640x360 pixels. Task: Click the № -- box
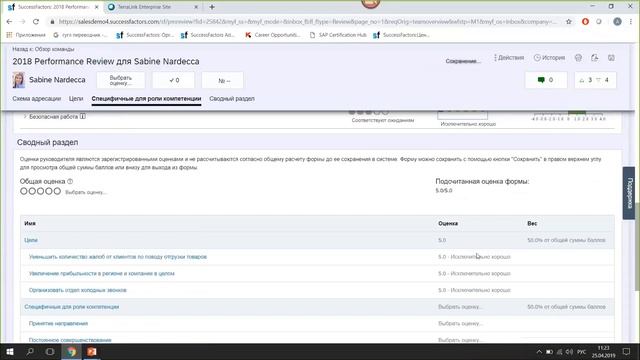pos(222,80)
